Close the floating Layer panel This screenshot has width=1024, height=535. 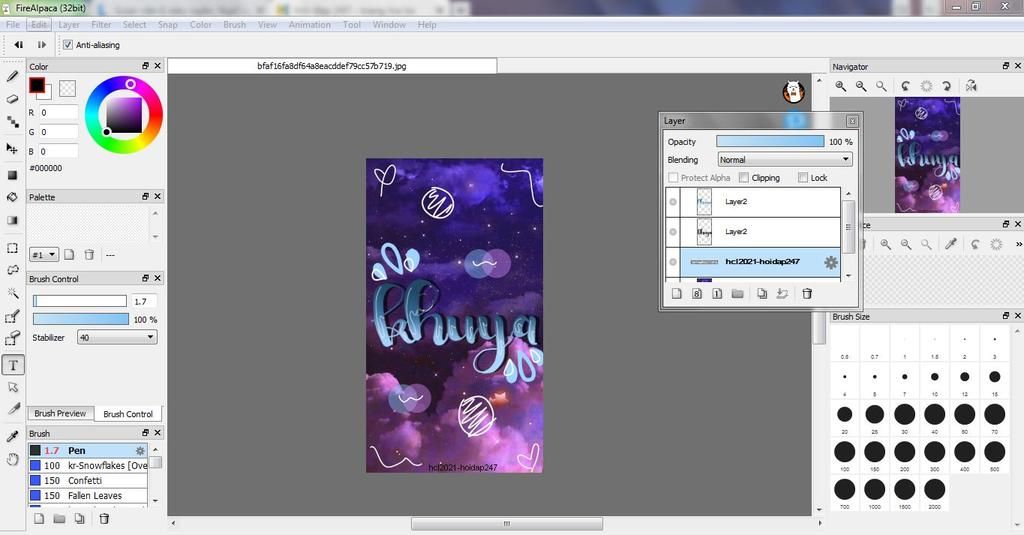[x=852, y=121]
